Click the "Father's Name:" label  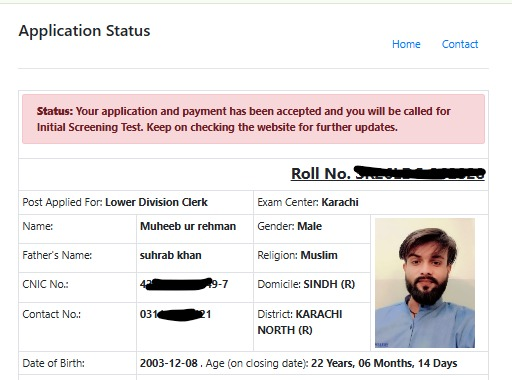point(57,255)
